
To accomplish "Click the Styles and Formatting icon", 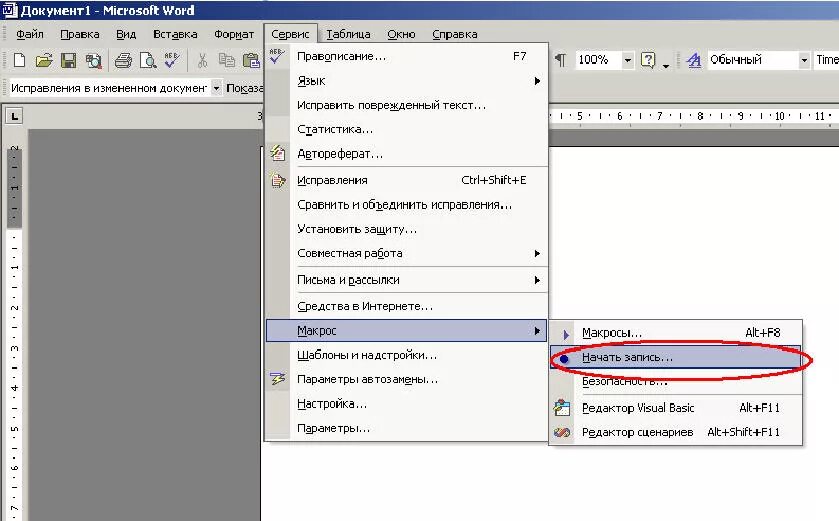I will pyautogui.click(x=693, y=59).
